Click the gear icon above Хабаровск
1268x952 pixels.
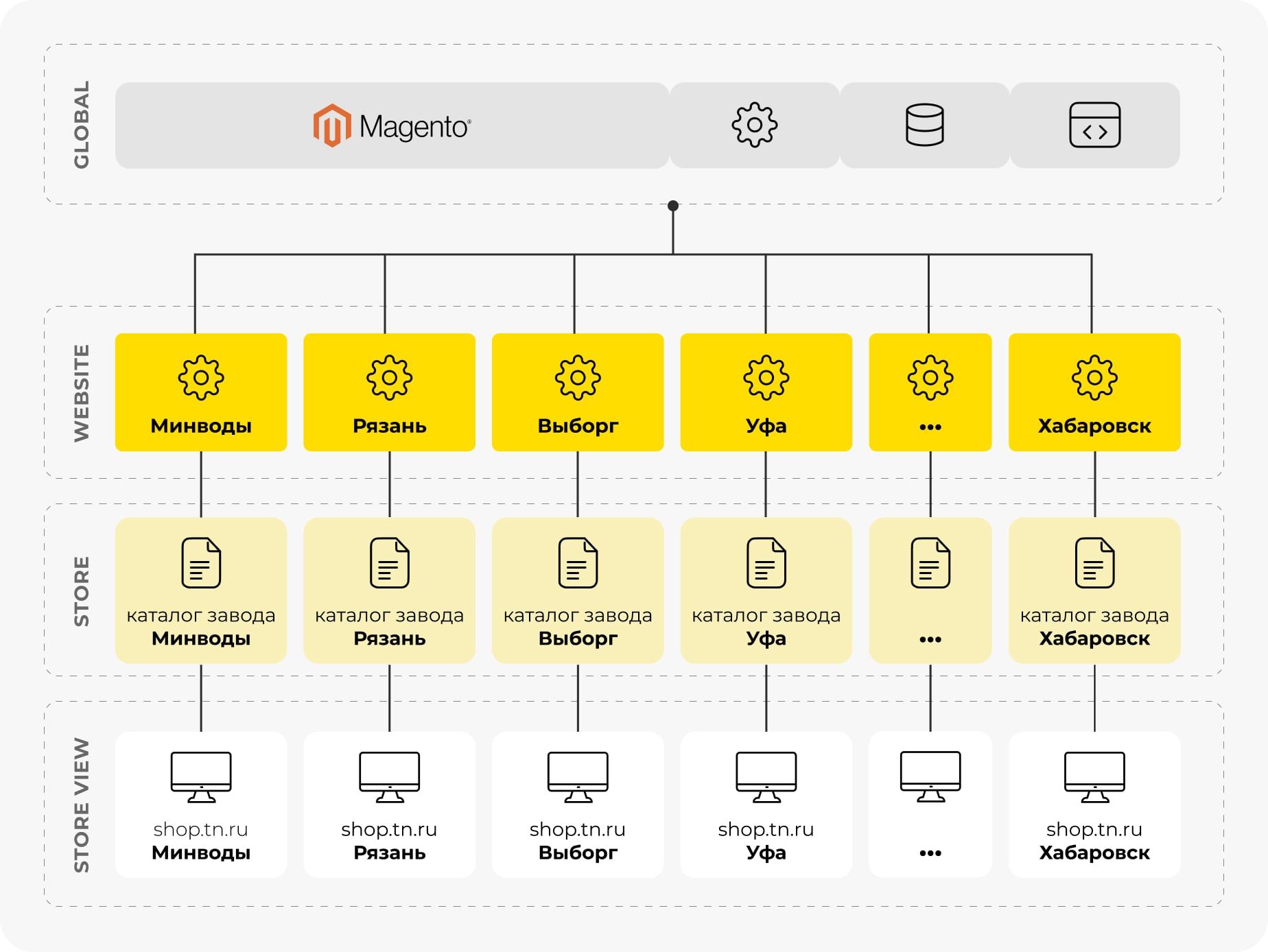(1094, 377)
